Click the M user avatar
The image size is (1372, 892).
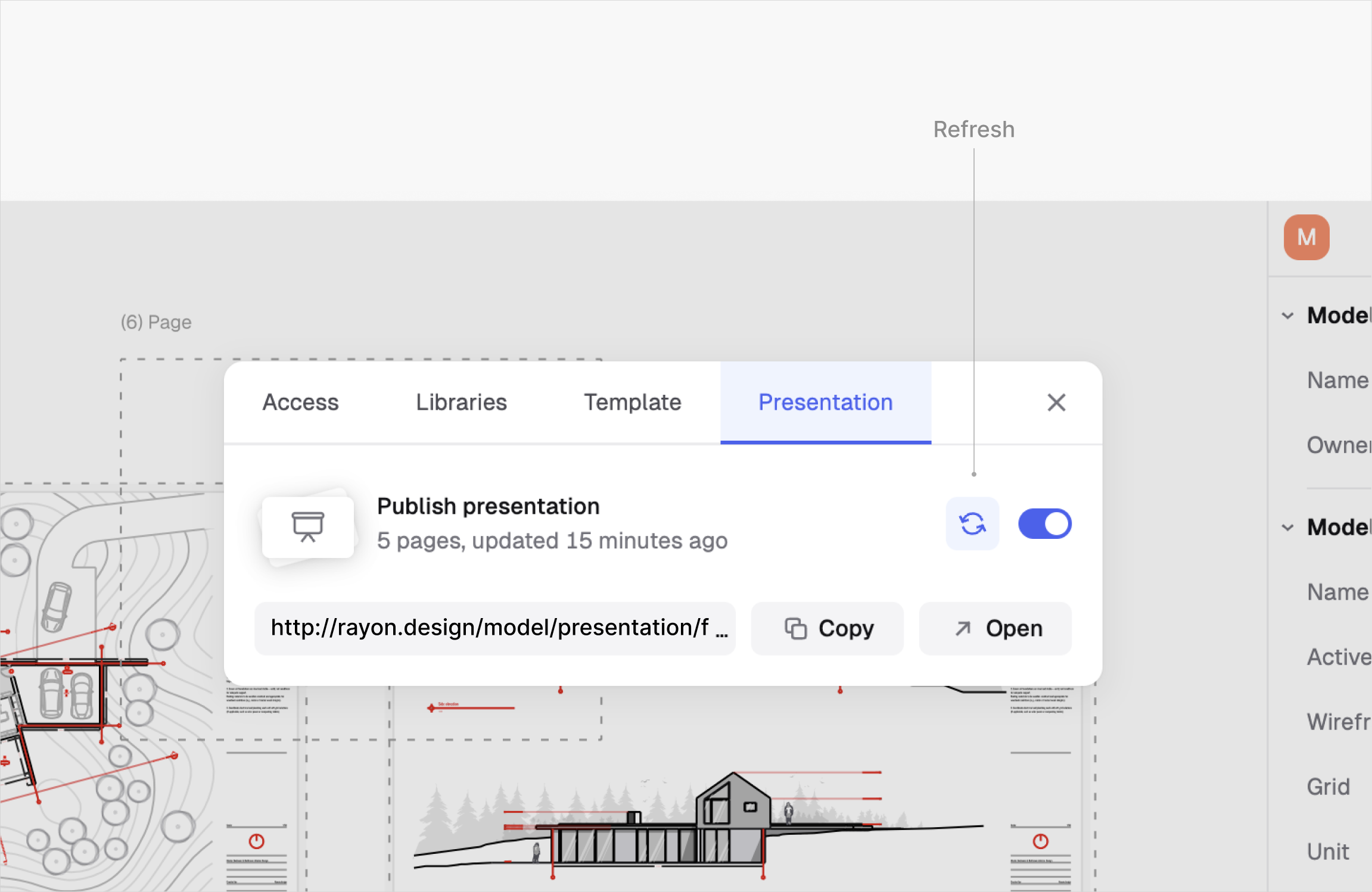pyautogui.click(x=1306, y=237)
